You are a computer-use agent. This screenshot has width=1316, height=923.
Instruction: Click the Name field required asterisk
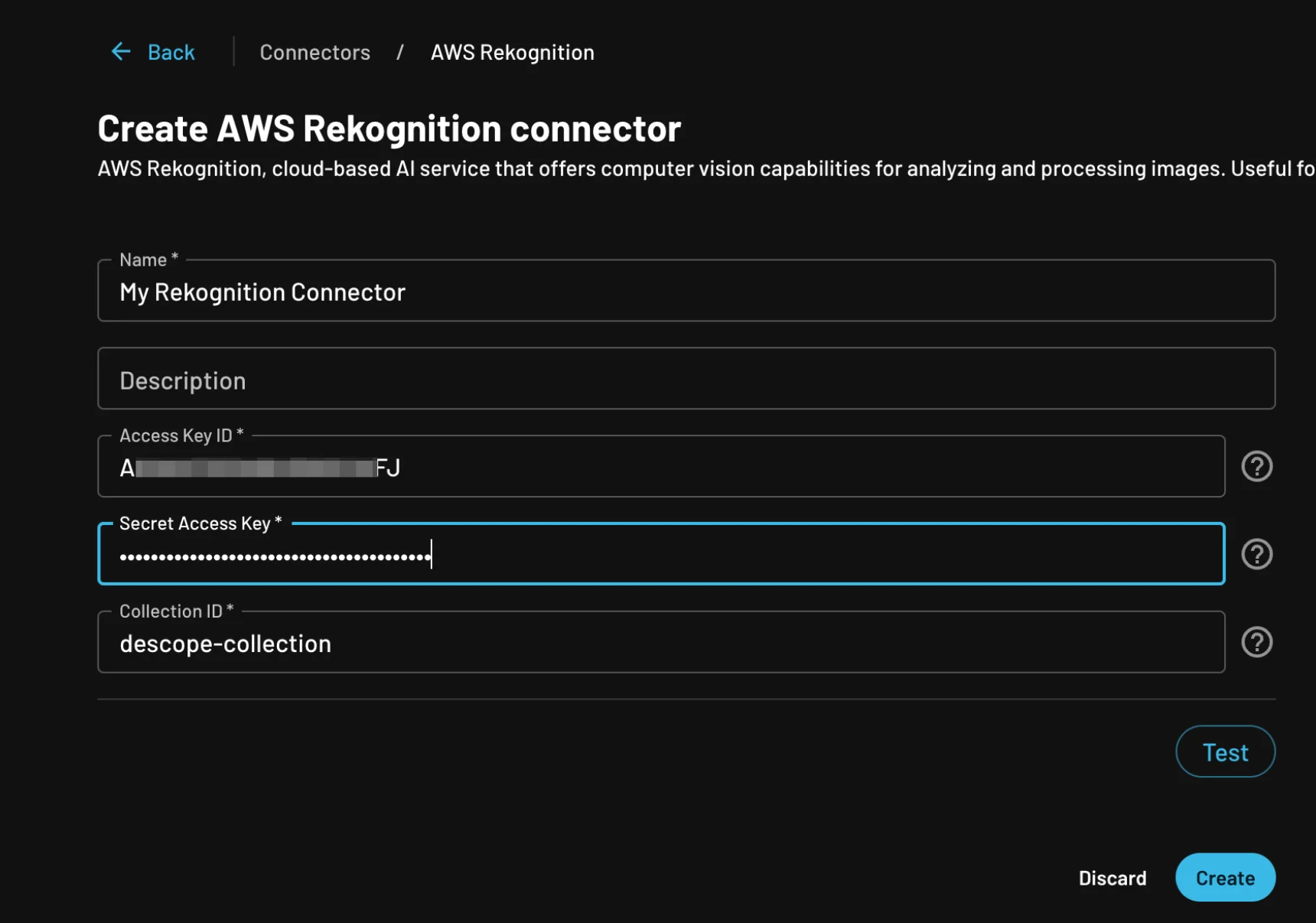[174, 258]
